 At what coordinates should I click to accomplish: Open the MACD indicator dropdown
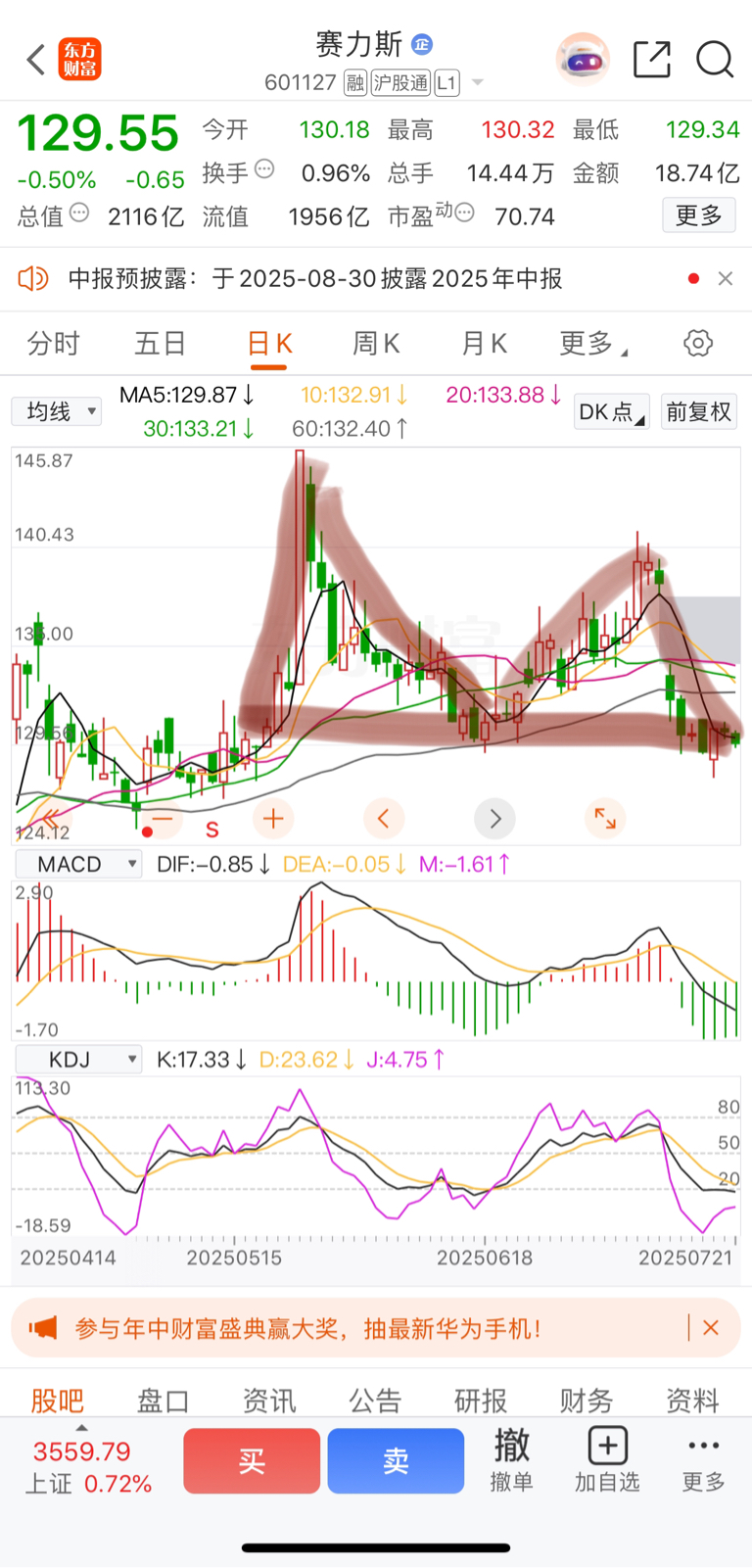[78, 865]
